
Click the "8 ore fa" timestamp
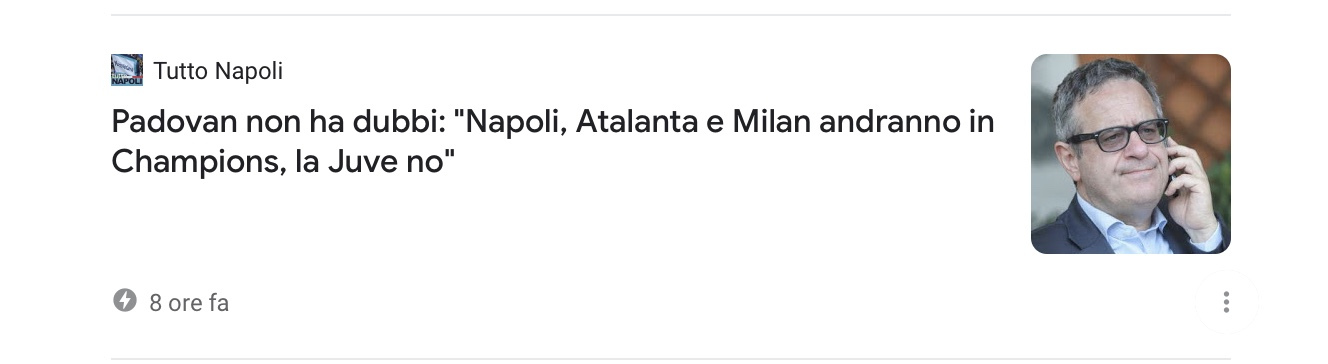(189, 303)
